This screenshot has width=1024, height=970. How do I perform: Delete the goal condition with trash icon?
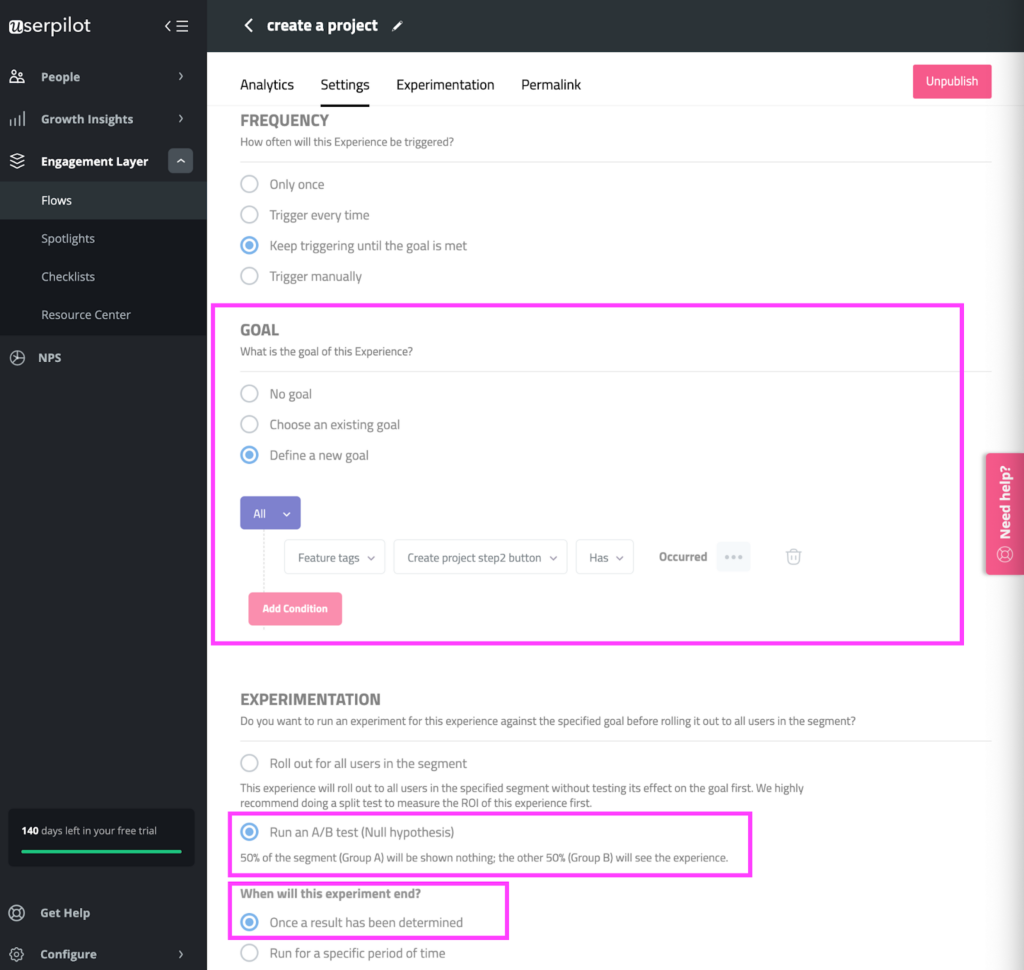coord(793,557)
